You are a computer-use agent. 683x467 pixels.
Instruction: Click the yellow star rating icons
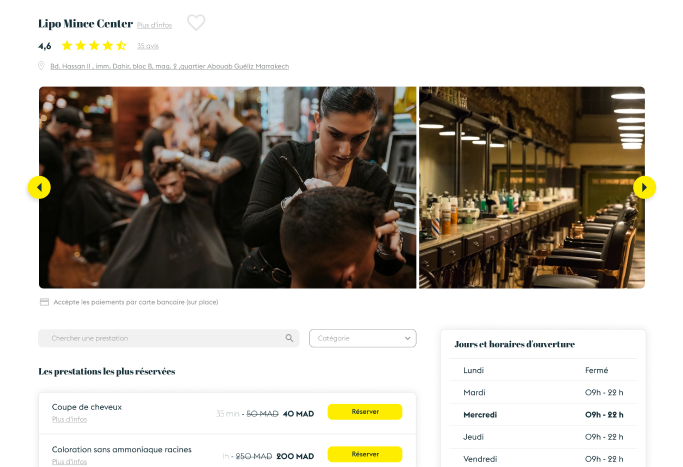coord(94,45)
